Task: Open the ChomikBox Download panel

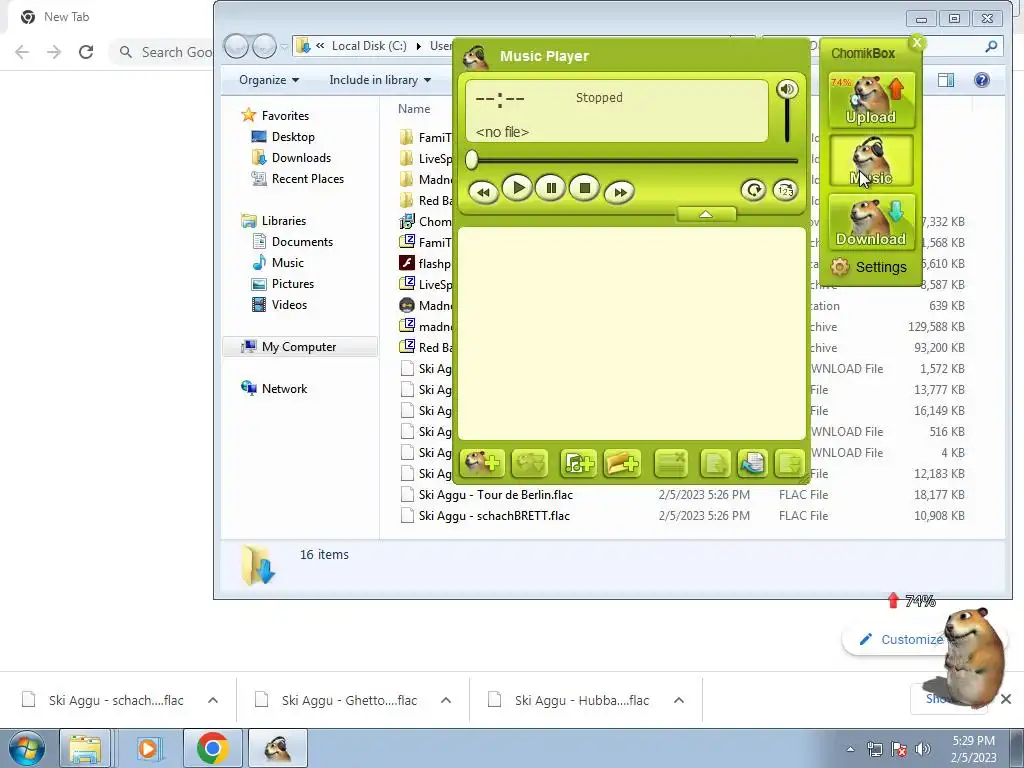Action: (871, 221)
